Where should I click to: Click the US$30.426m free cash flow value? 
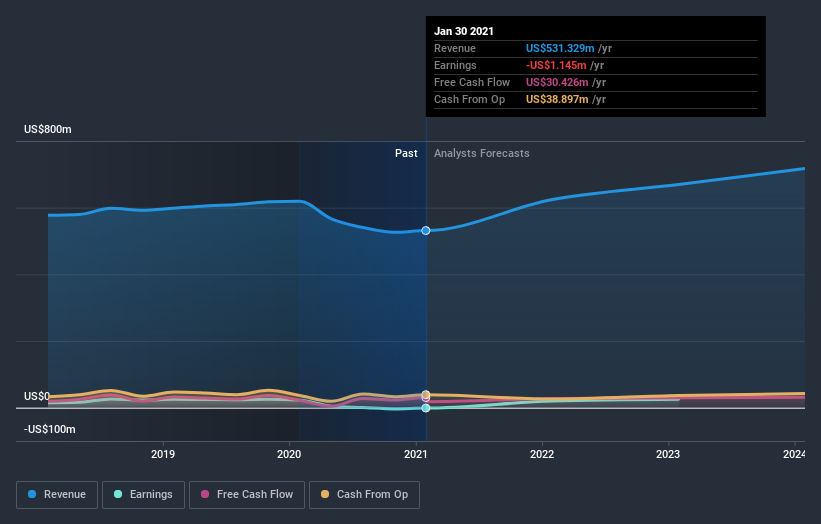[557, 82]
